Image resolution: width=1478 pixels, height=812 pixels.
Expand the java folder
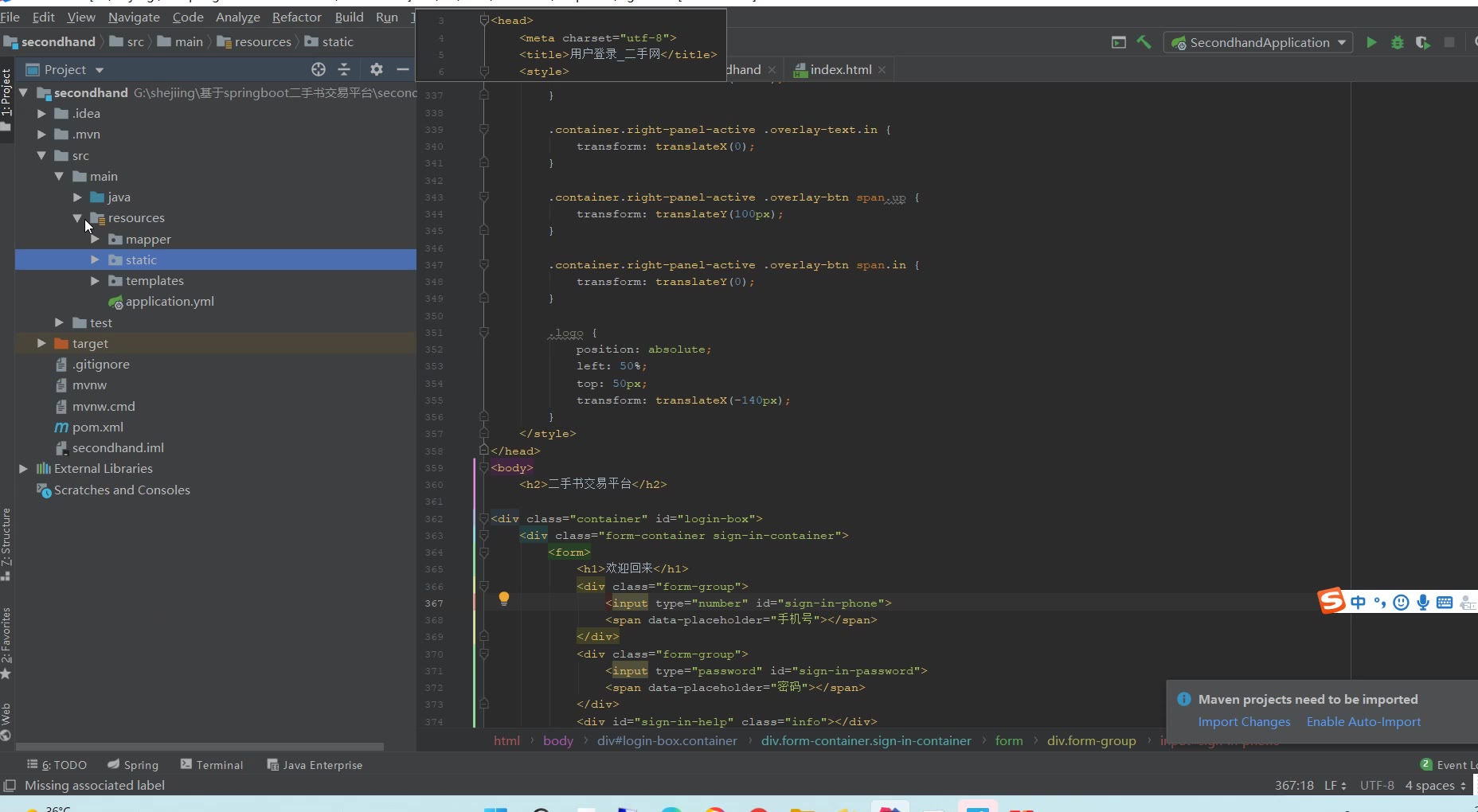point(77,197)
